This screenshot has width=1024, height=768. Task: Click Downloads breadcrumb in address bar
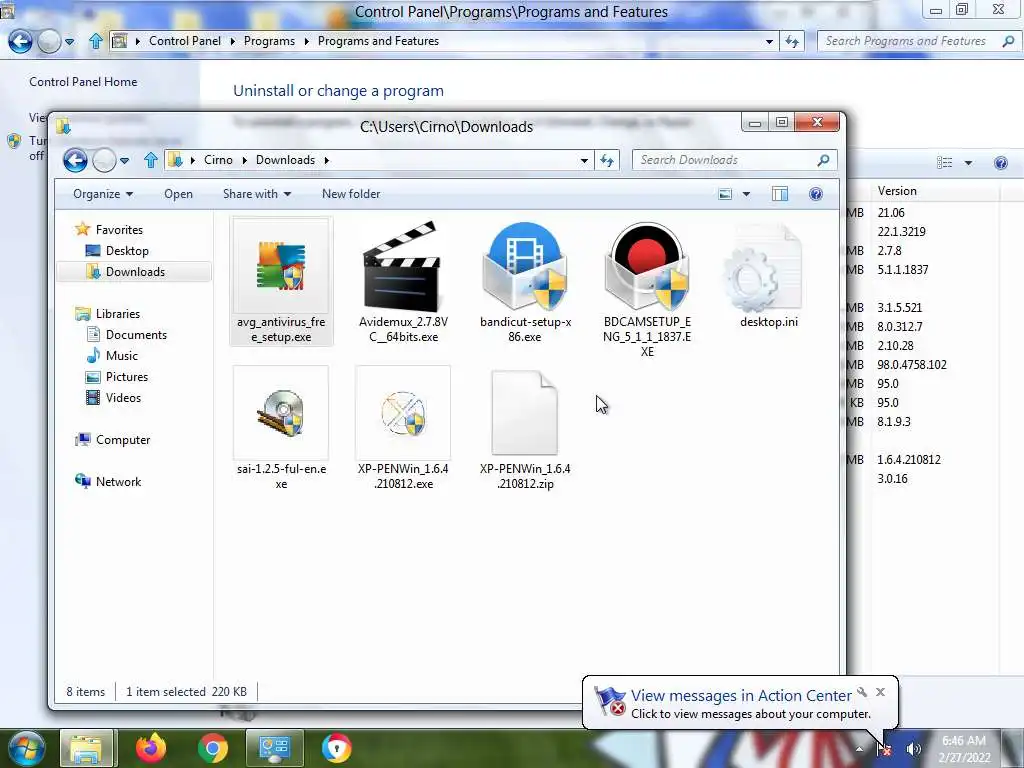click(285, 160)
